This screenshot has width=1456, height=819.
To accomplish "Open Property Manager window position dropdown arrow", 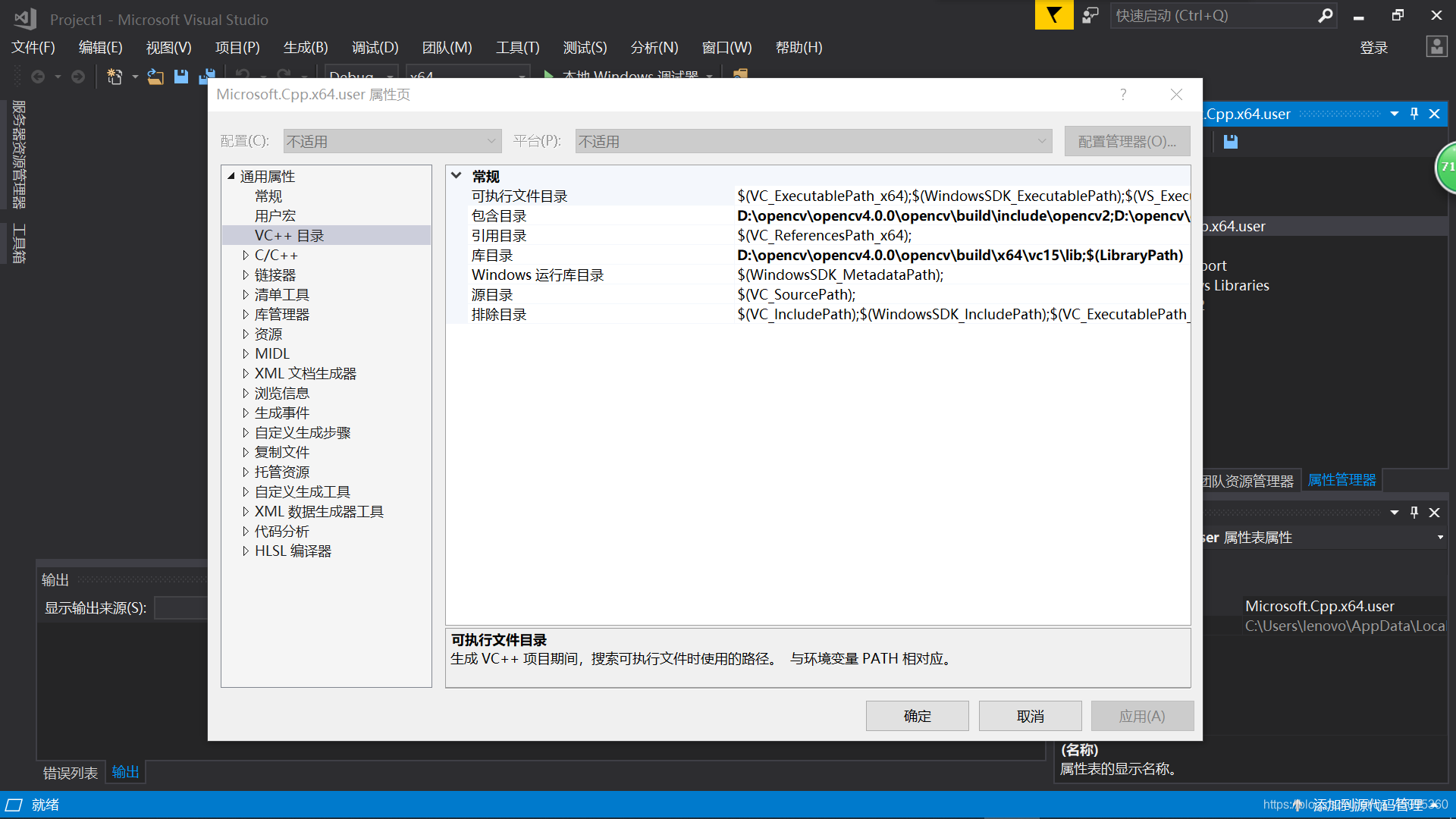I will point(1395,114).
